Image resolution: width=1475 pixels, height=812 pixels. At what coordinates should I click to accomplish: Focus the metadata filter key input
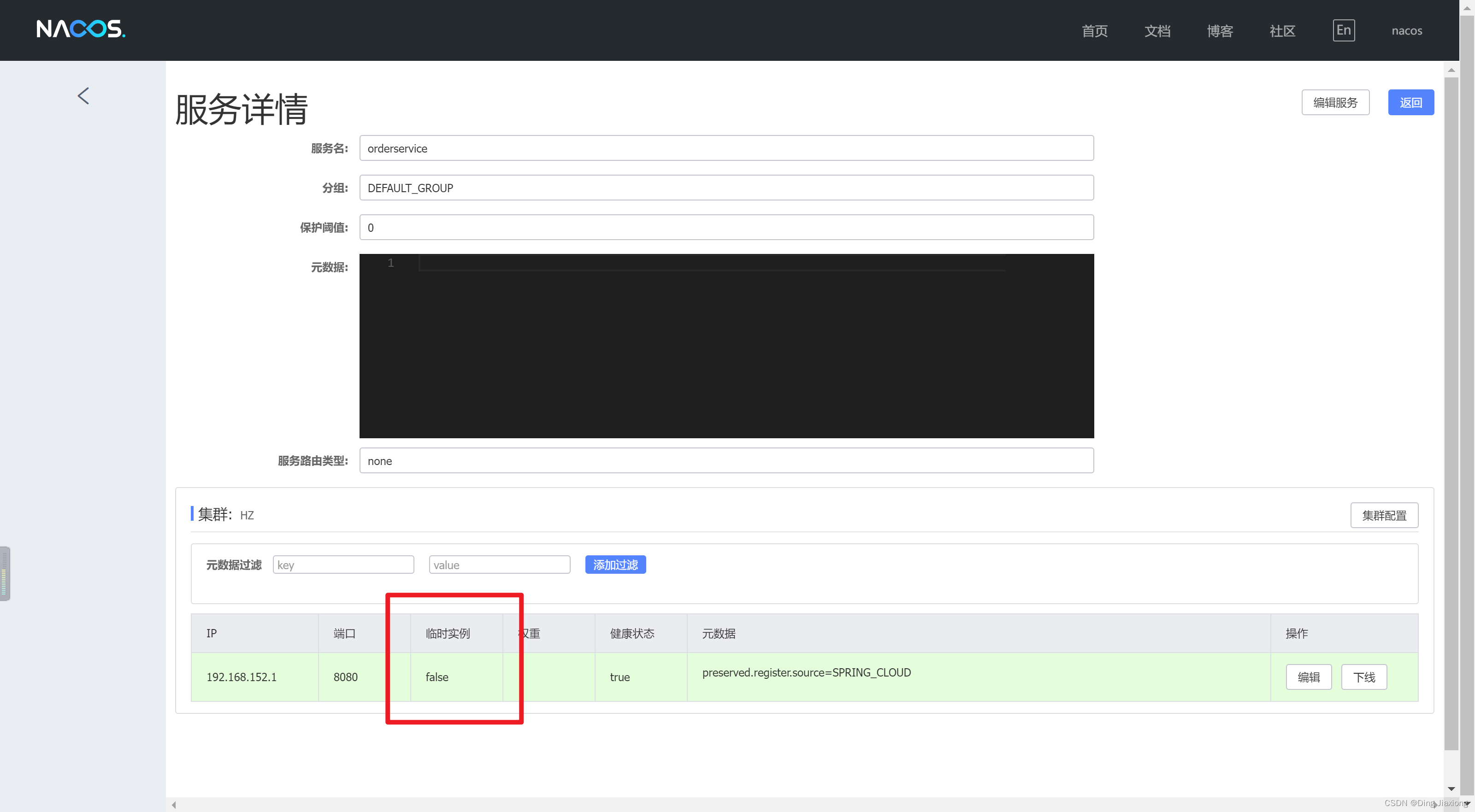click(343, 565)
